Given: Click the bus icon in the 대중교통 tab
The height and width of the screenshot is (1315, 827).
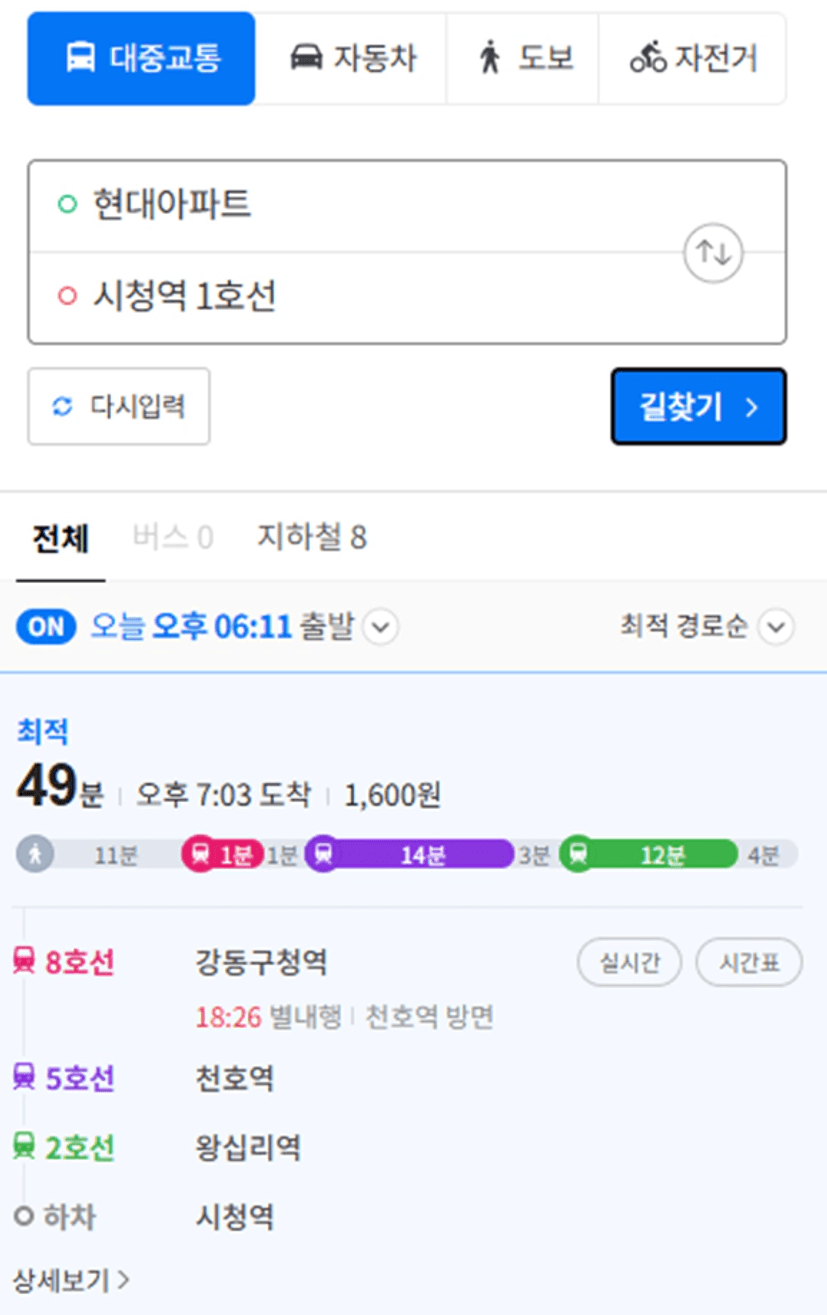Looking at the screenshot, I should click(x=81, y=58).
